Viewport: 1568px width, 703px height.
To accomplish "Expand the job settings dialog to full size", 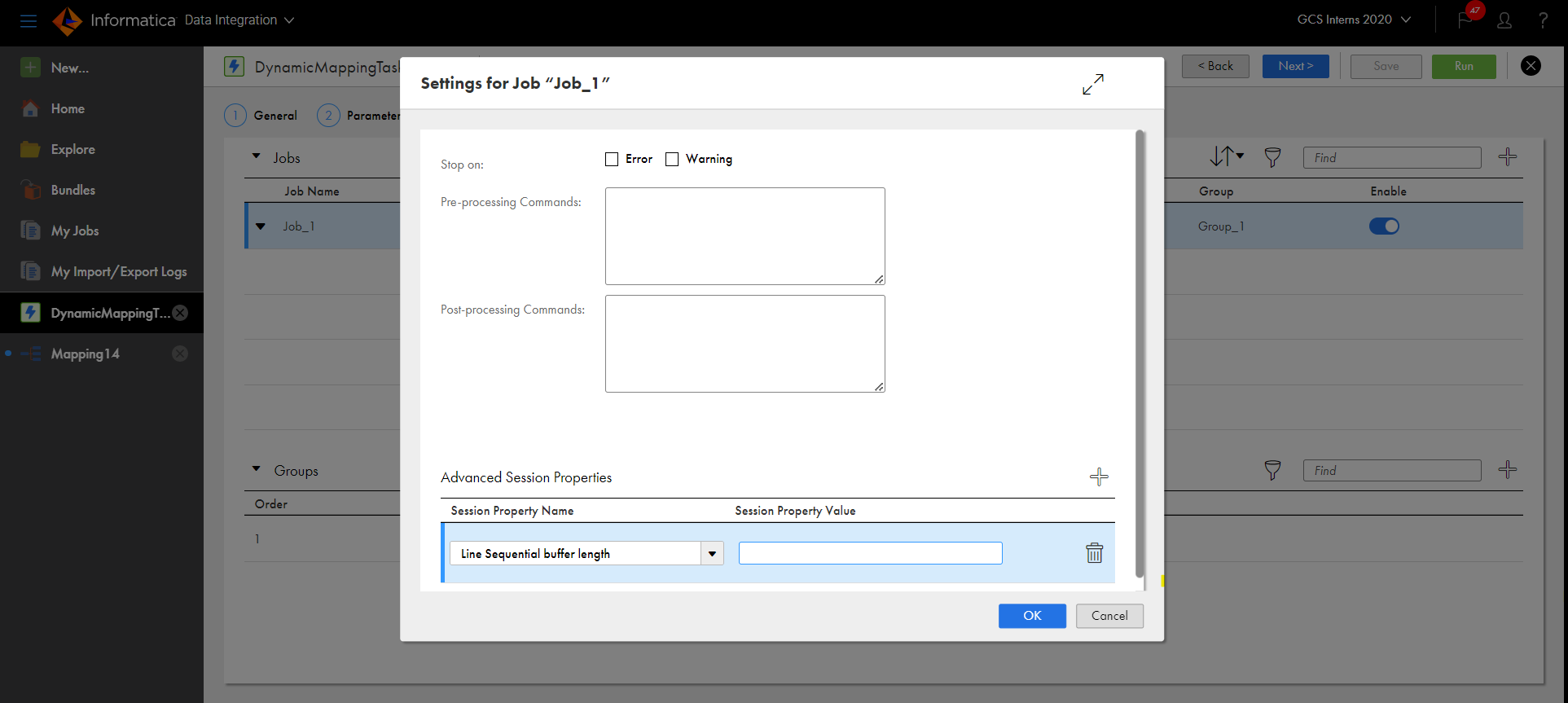I will click(1093, 84).
